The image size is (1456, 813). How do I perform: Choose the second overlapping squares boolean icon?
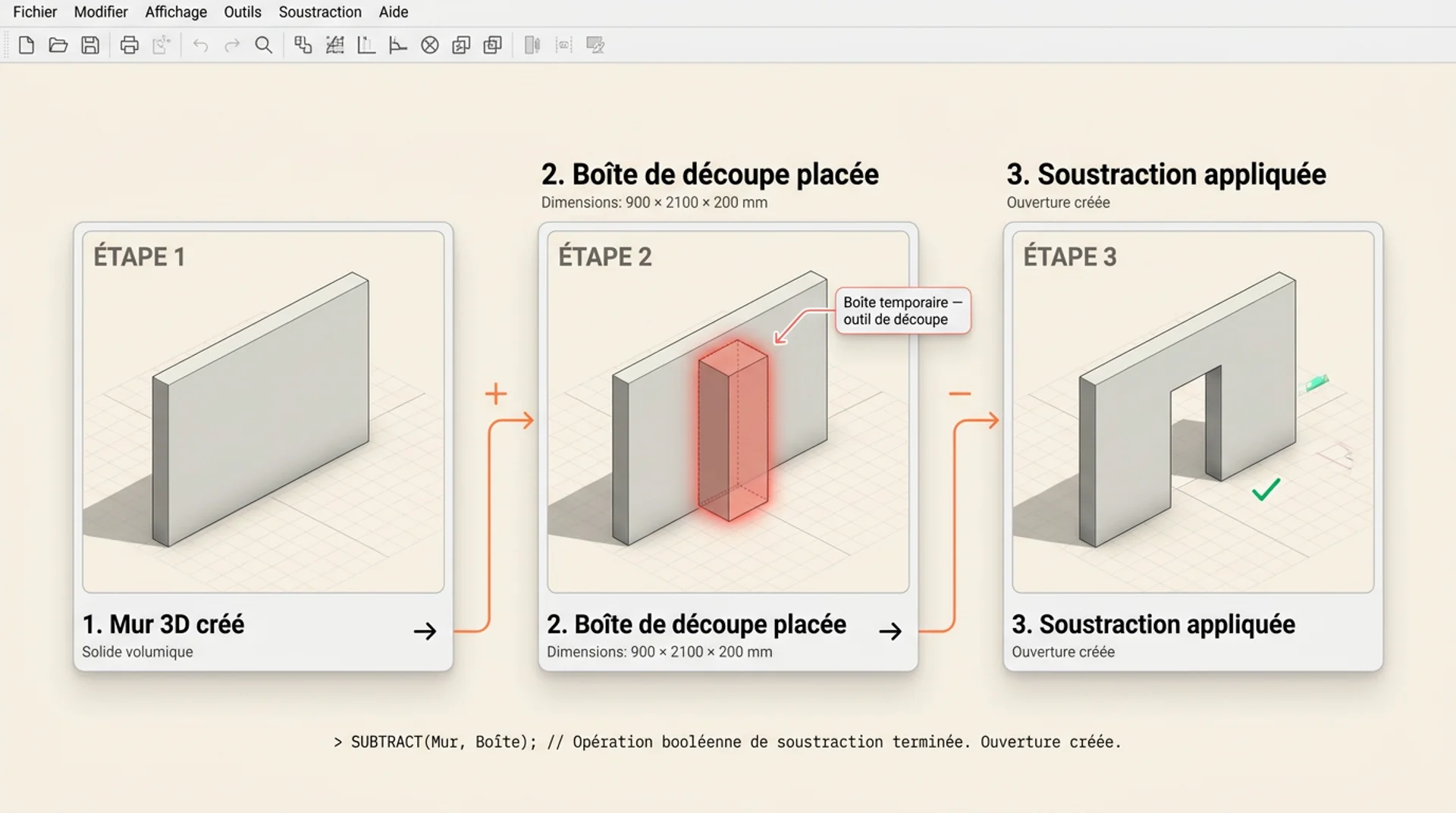(493, 46)
